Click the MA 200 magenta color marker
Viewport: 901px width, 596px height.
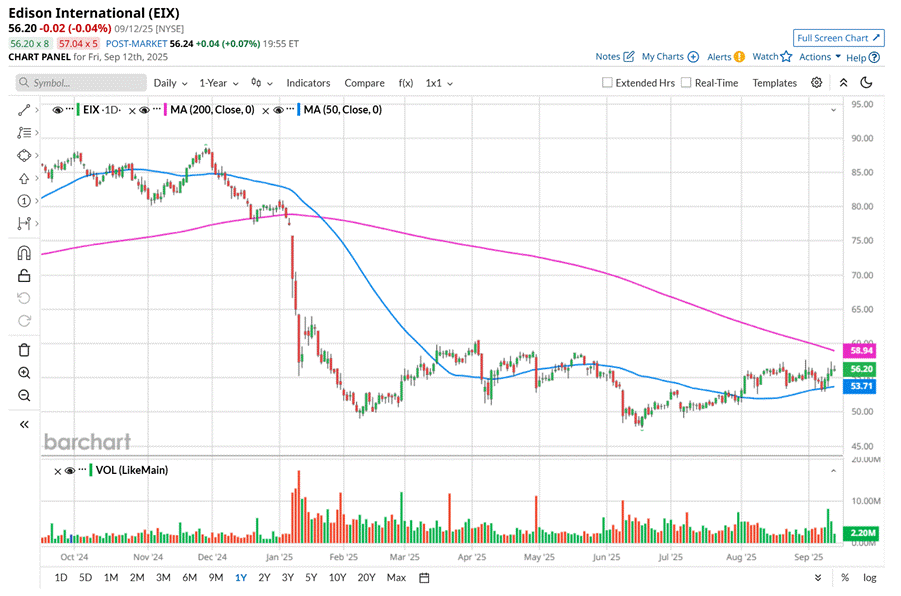coord(165,110)
